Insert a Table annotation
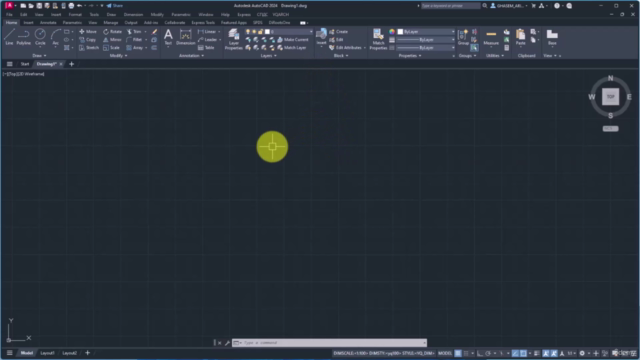Image resolution: width=640 pixels, height=360 pixels. (x=206, y=48)
